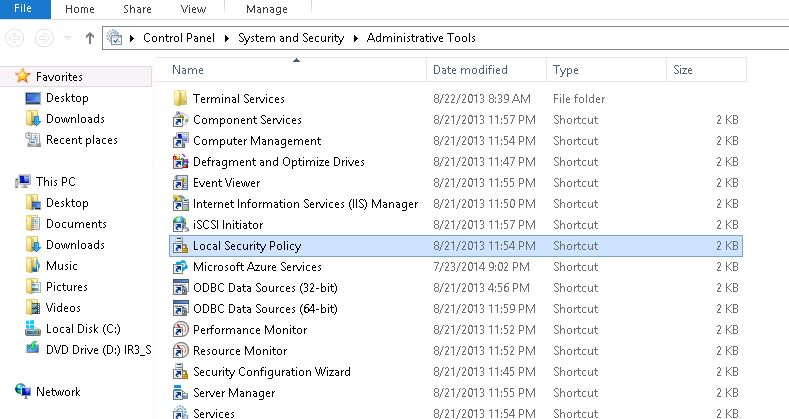This screenshot has height=419, width=789.
Task: Select the Performance Monitor icon
Action: click(180, 330)
